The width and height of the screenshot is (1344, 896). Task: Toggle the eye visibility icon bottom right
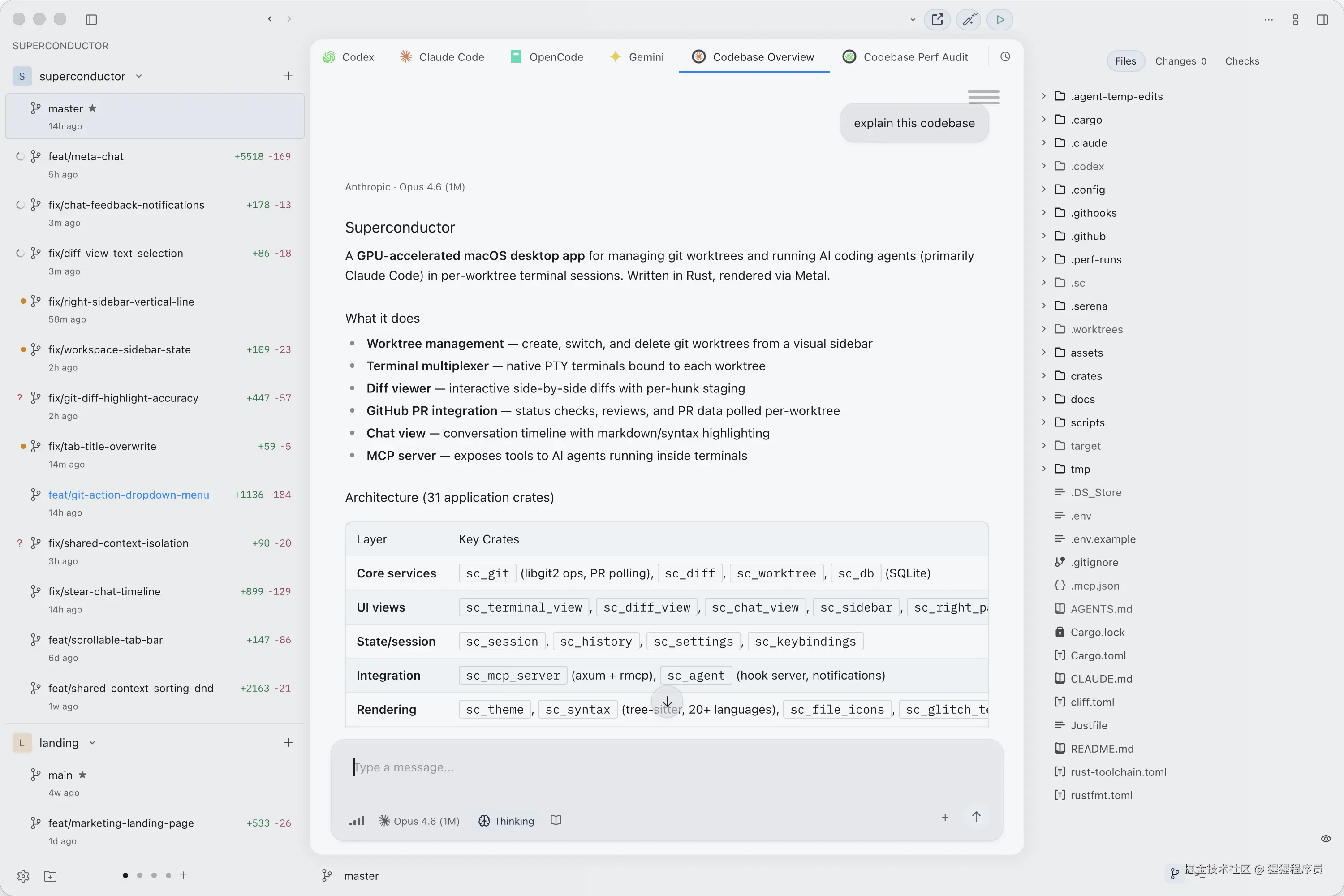(1326, 839)
